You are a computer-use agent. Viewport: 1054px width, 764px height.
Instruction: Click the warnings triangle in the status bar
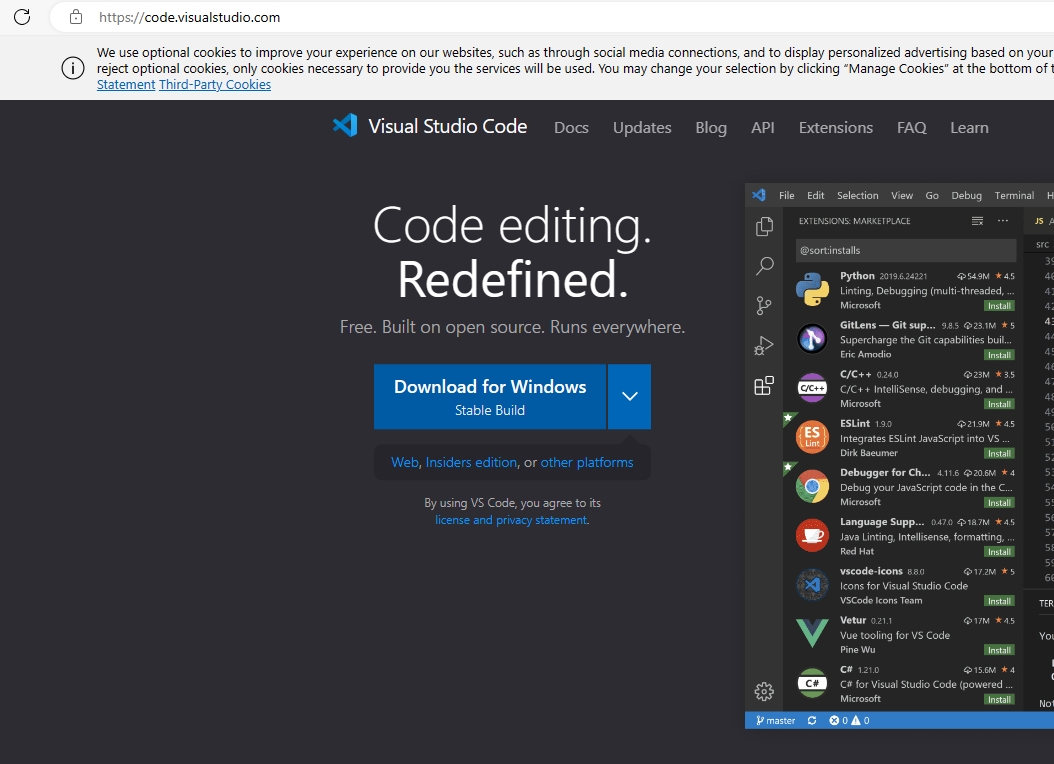[856, 720]
